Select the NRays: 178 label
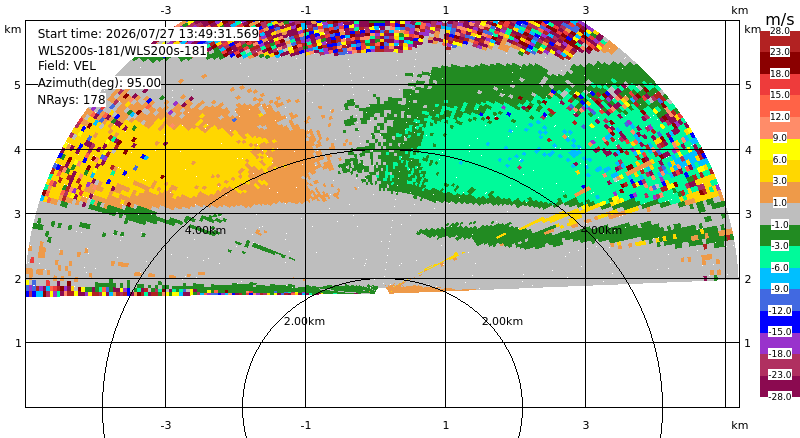The width and height of the screenshot is (800, 438). pos(71,100)
